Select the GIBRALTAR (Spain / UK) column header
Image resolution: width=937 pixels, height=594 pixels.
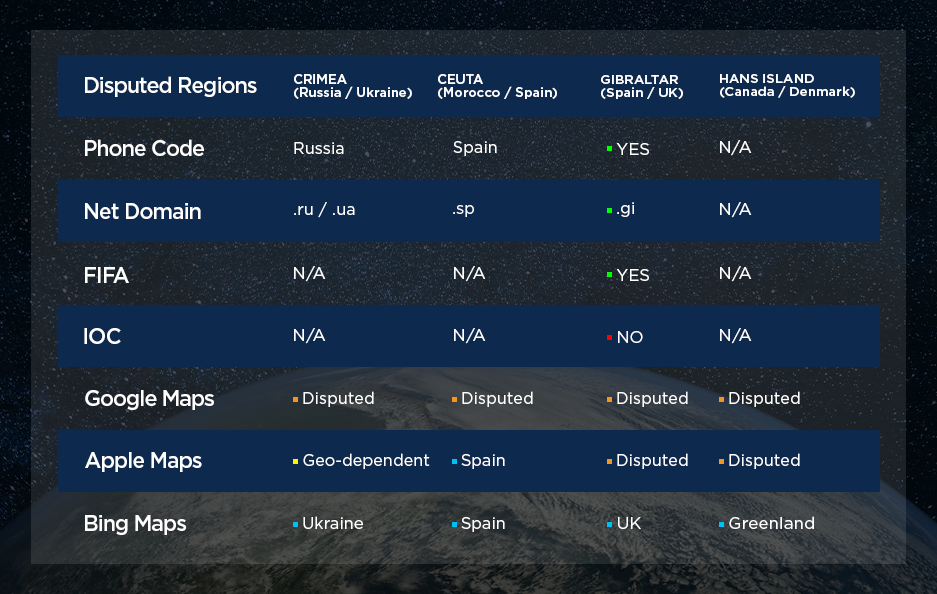642,86
